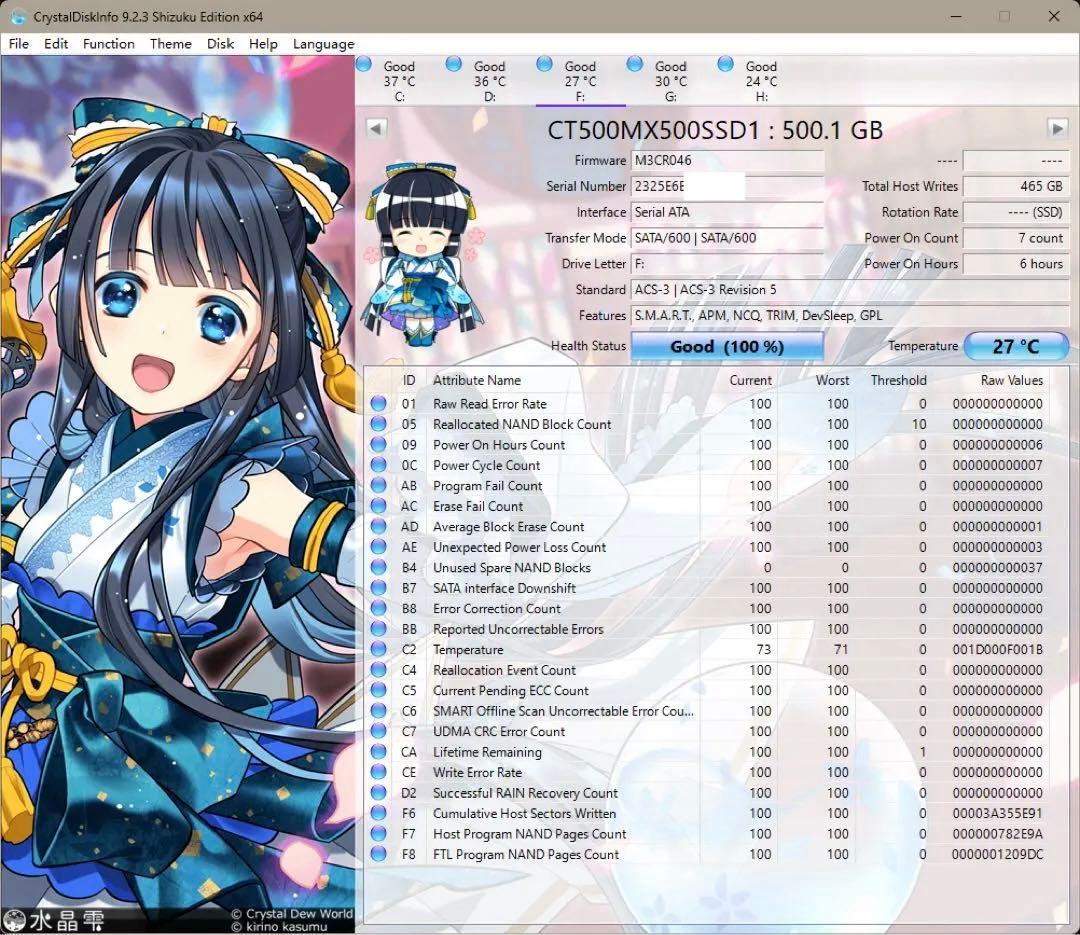
Task: Click raw value 001D000F001B
Action: click(x=997, y=649)
